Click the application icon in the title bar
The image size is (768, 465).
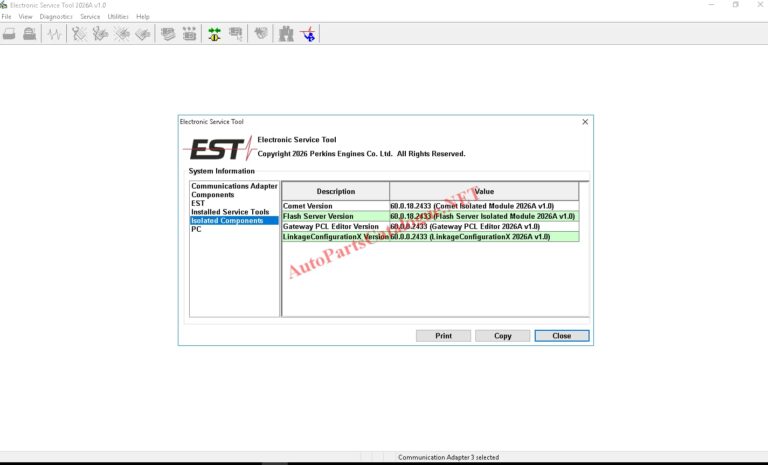[4, 5]
